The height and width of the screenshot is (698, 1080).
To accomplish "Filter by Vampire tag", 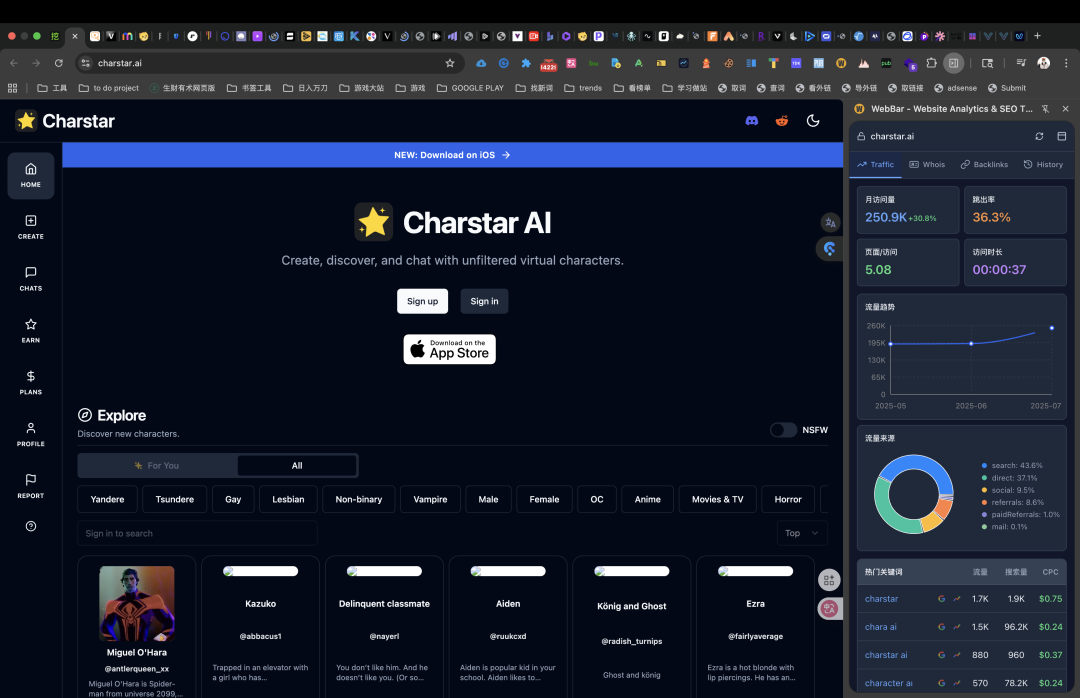I will pyautogui.click(x=430, y=500).
